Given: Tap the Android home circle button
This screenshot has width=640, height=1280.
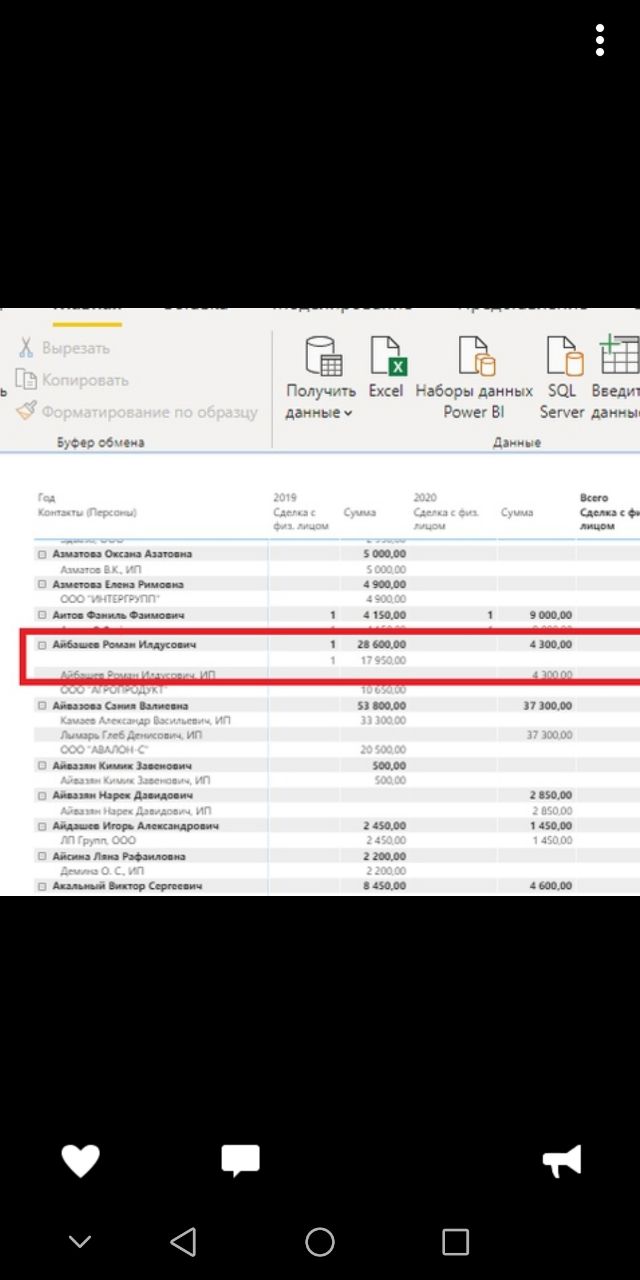Looking at the screenshot, I should (320, 1242).
